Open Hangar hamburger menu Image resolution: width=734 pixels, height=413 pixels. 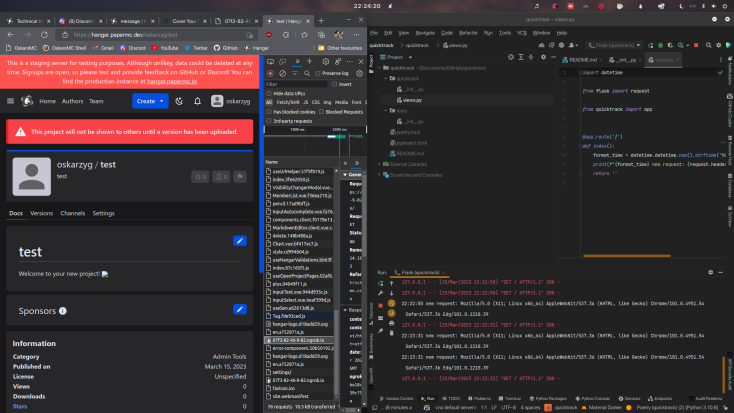coord(10,101)
